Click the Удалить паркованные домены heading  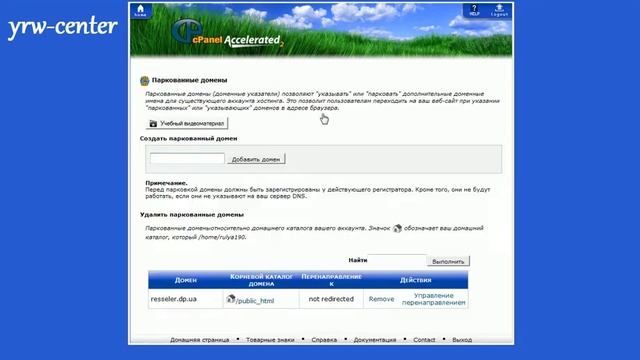click(192, 214)
